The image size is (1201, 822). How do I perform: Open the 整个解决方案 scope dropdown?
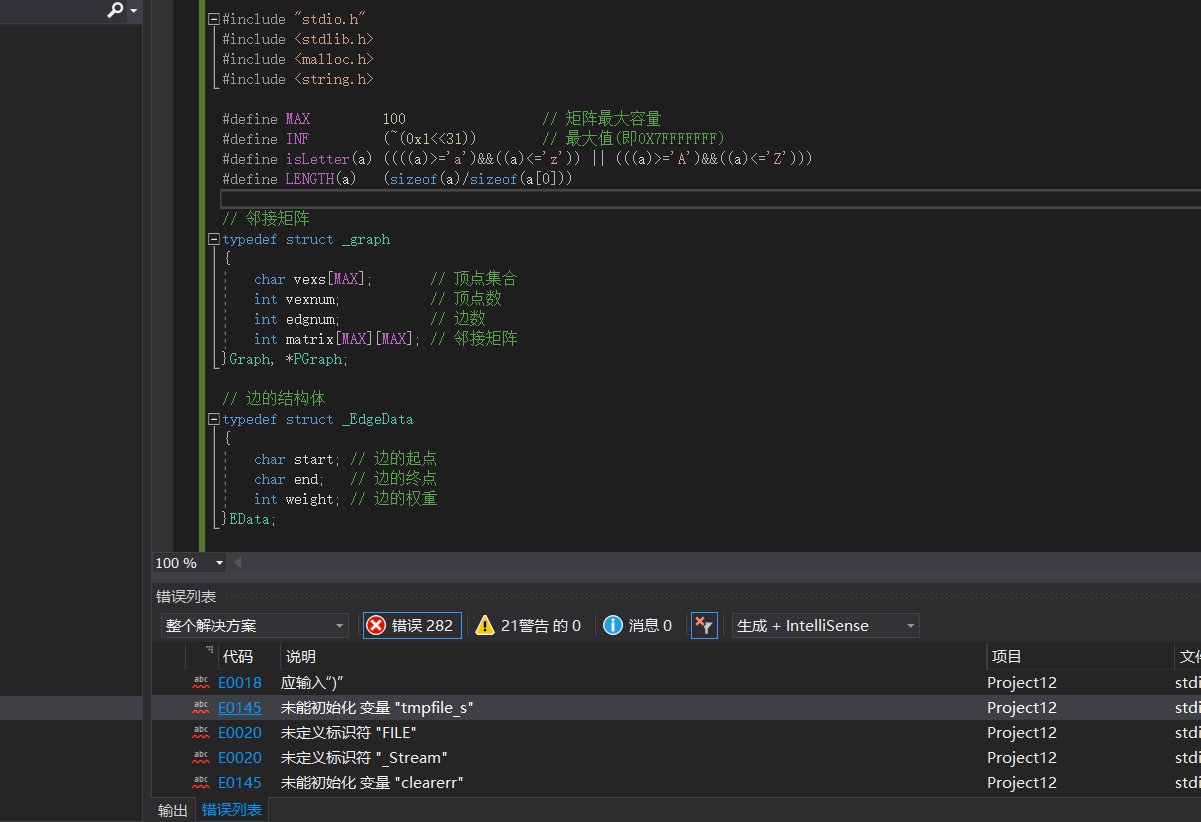tap(339, 626)
